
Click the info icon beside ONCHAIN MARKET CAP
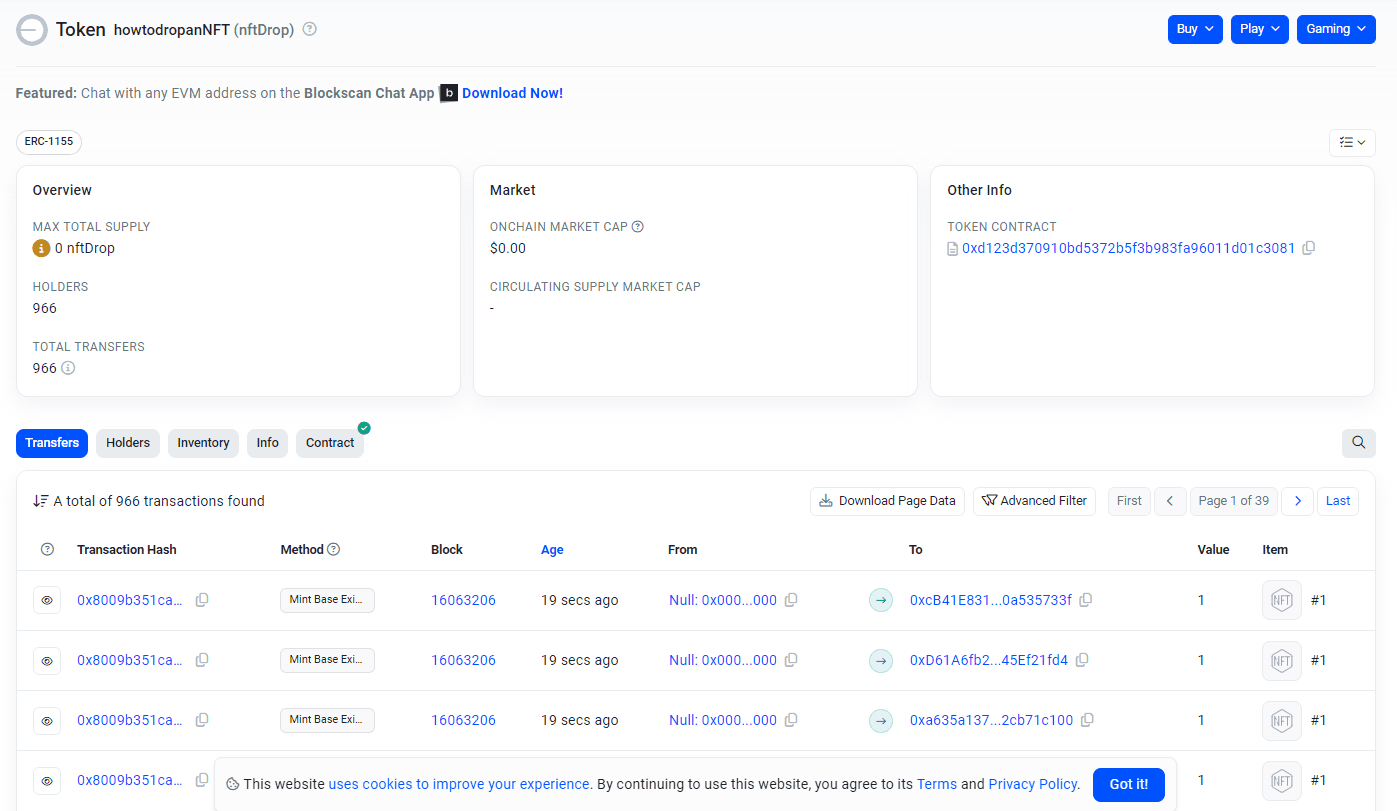[x=638, y=227]
